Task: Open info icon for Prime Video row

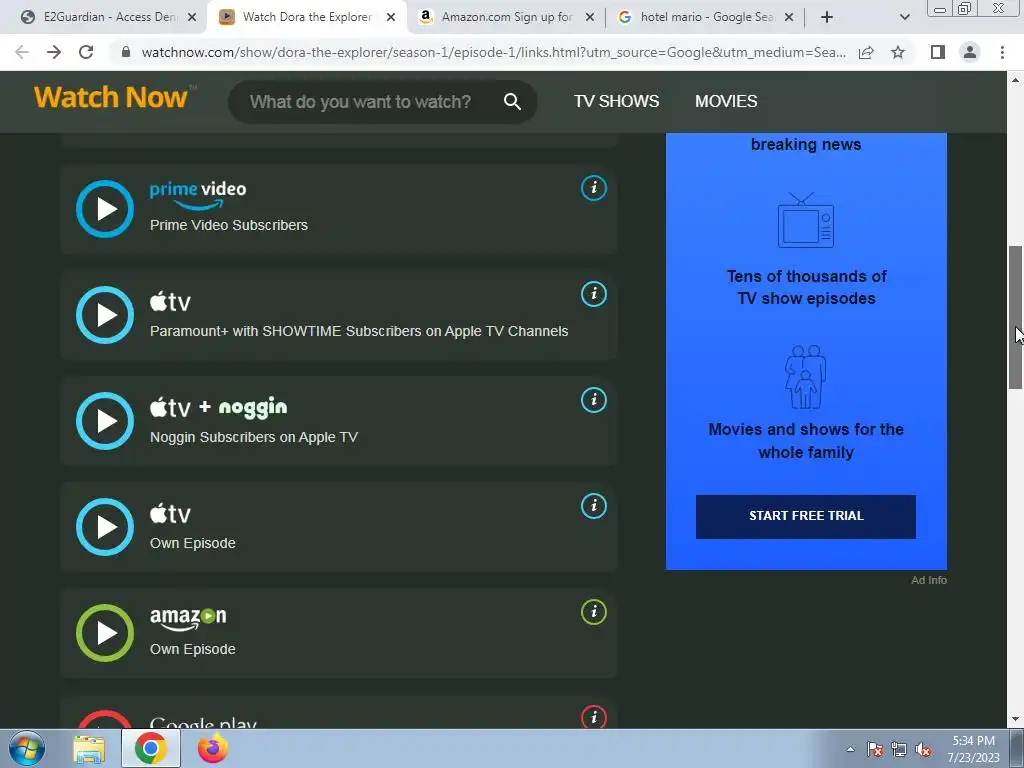Action: (x=594, y=188)
